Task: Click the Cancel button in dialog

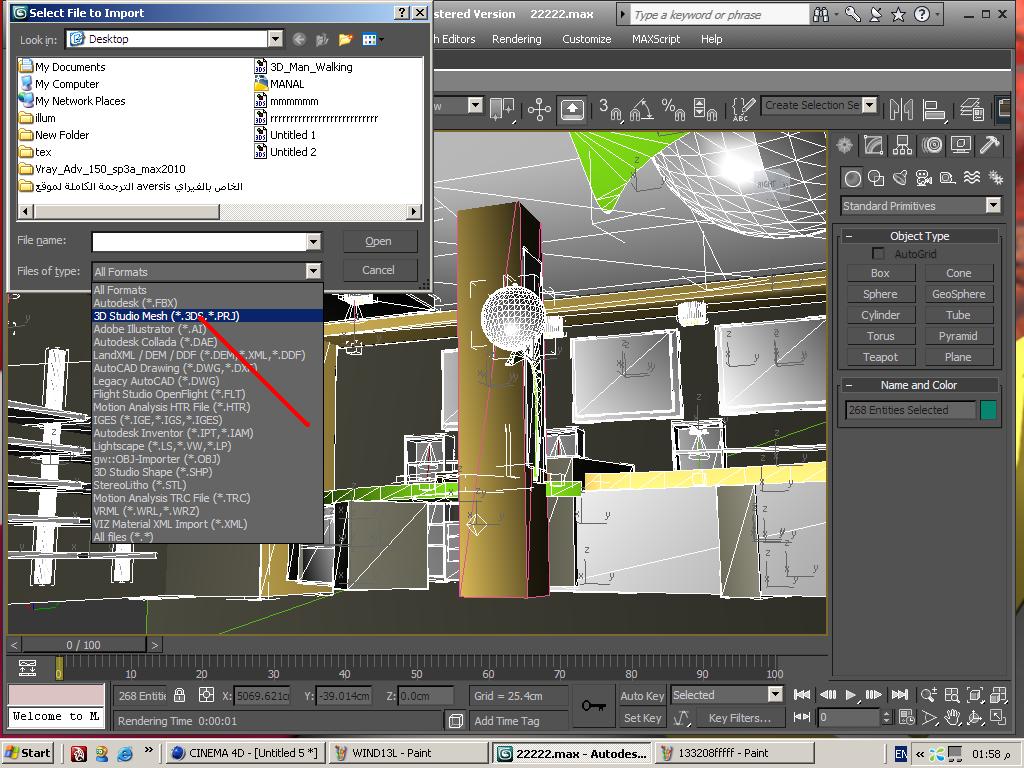Action: pos(378,270)
